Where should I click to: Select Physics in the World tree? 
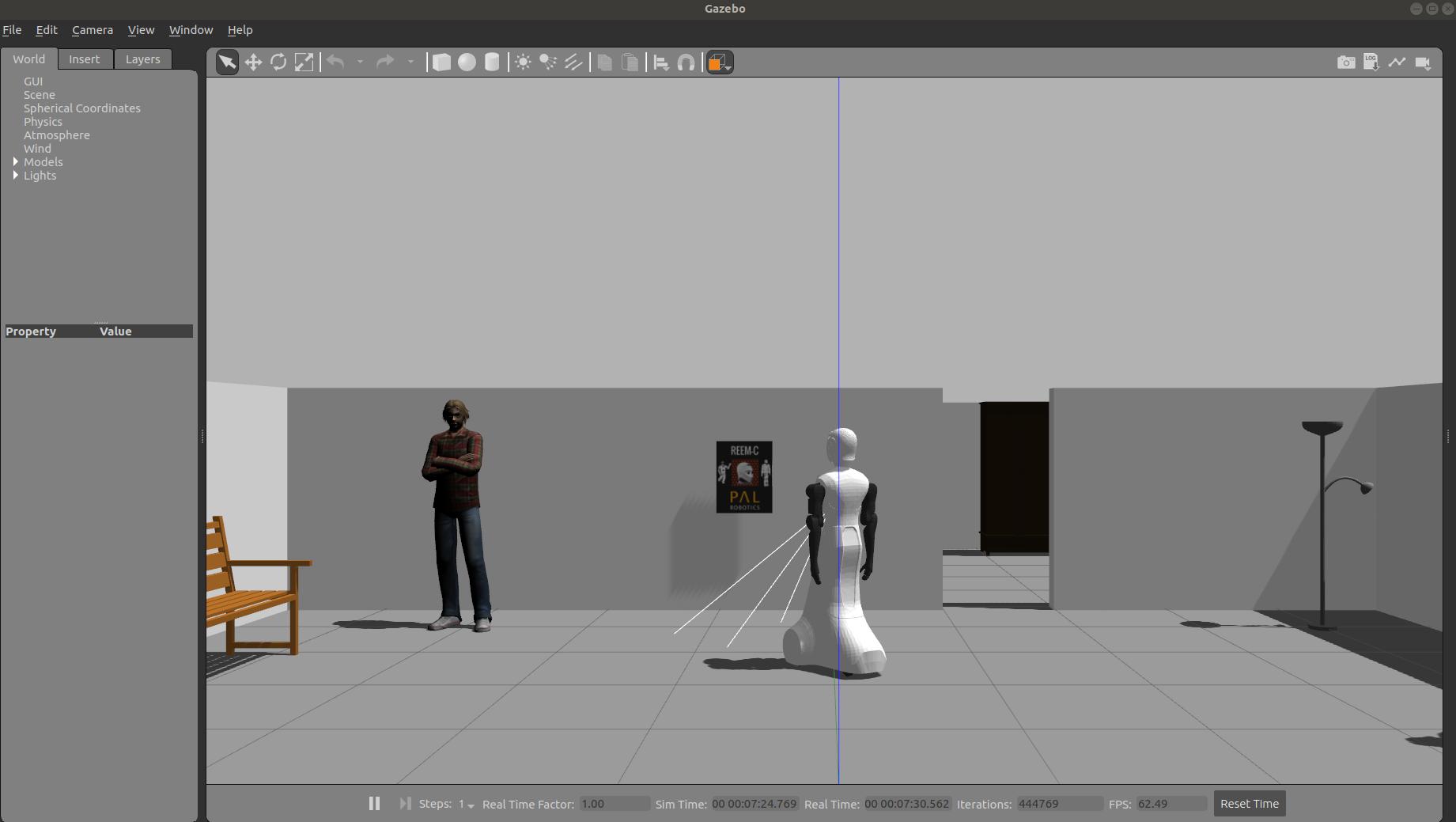pos(43,122)
